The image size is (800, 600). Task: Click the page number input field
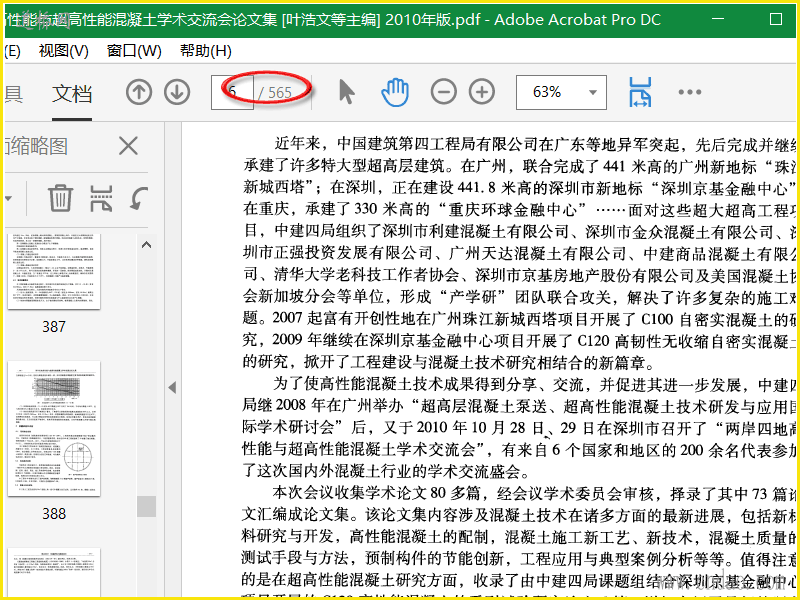point(232,92)
